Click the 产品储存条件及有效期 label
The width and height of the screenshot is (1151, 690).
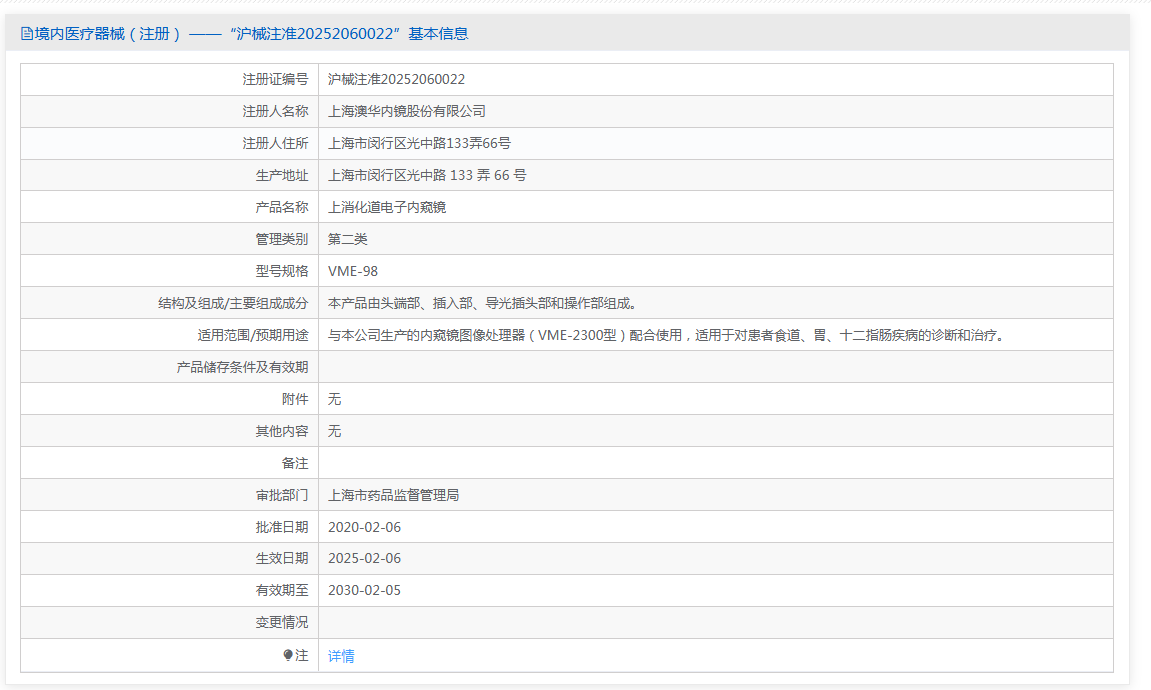coord(242,367)
